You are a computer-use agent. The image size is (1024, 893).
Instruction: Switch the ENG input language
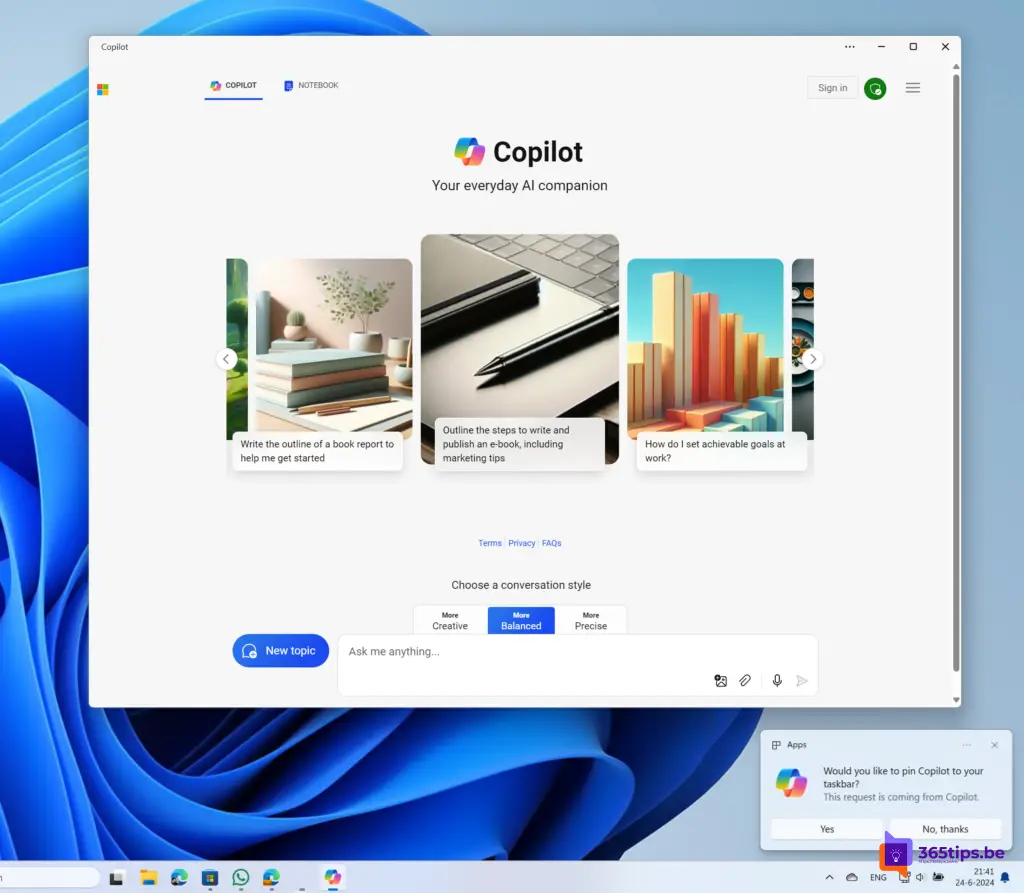point(878,877)
